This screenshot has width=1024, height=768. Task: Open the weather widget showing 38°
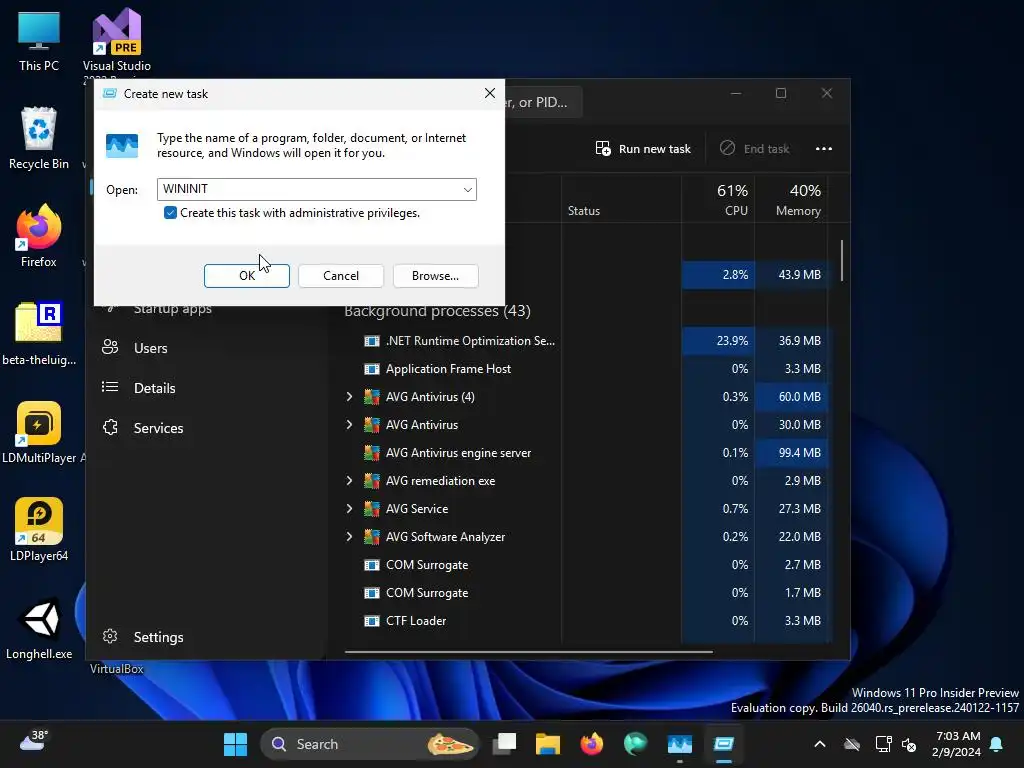pos(33,742)
